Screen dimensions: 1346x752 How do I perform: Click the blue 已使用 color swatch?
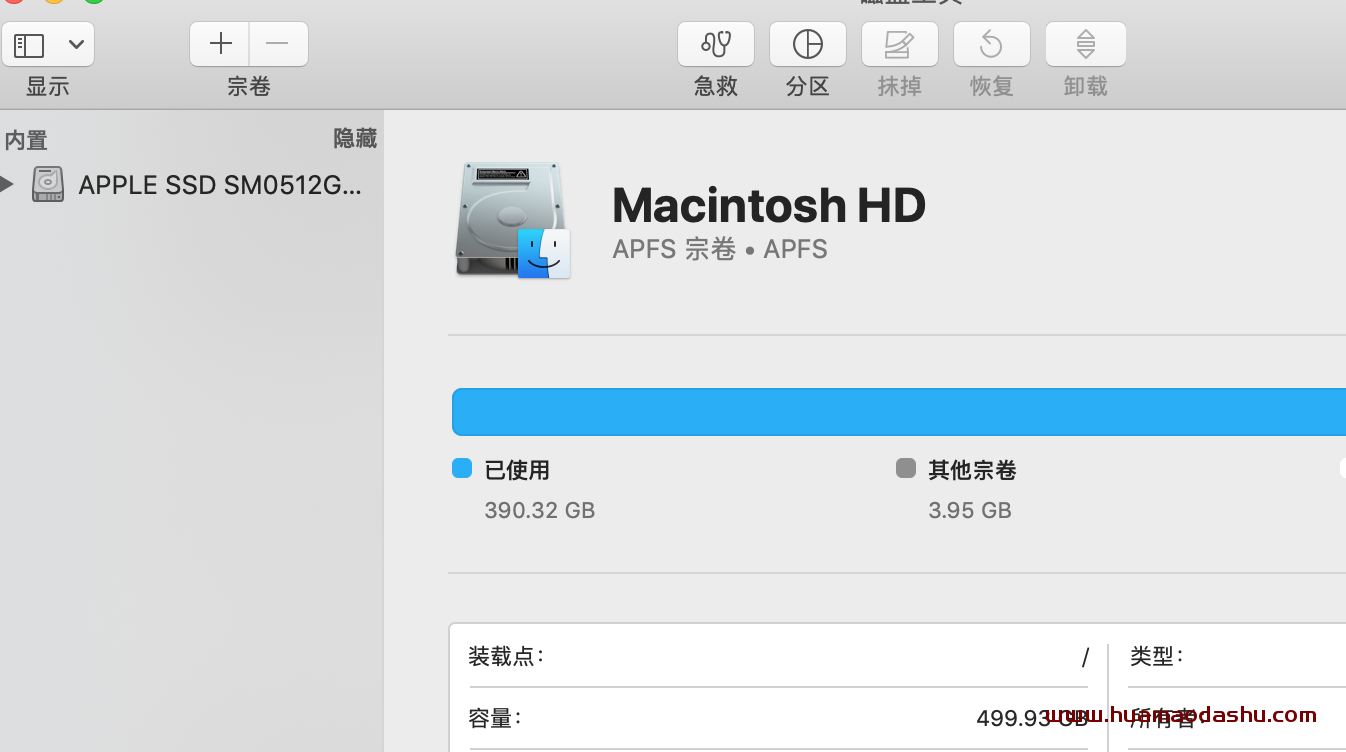click(462, 468)
